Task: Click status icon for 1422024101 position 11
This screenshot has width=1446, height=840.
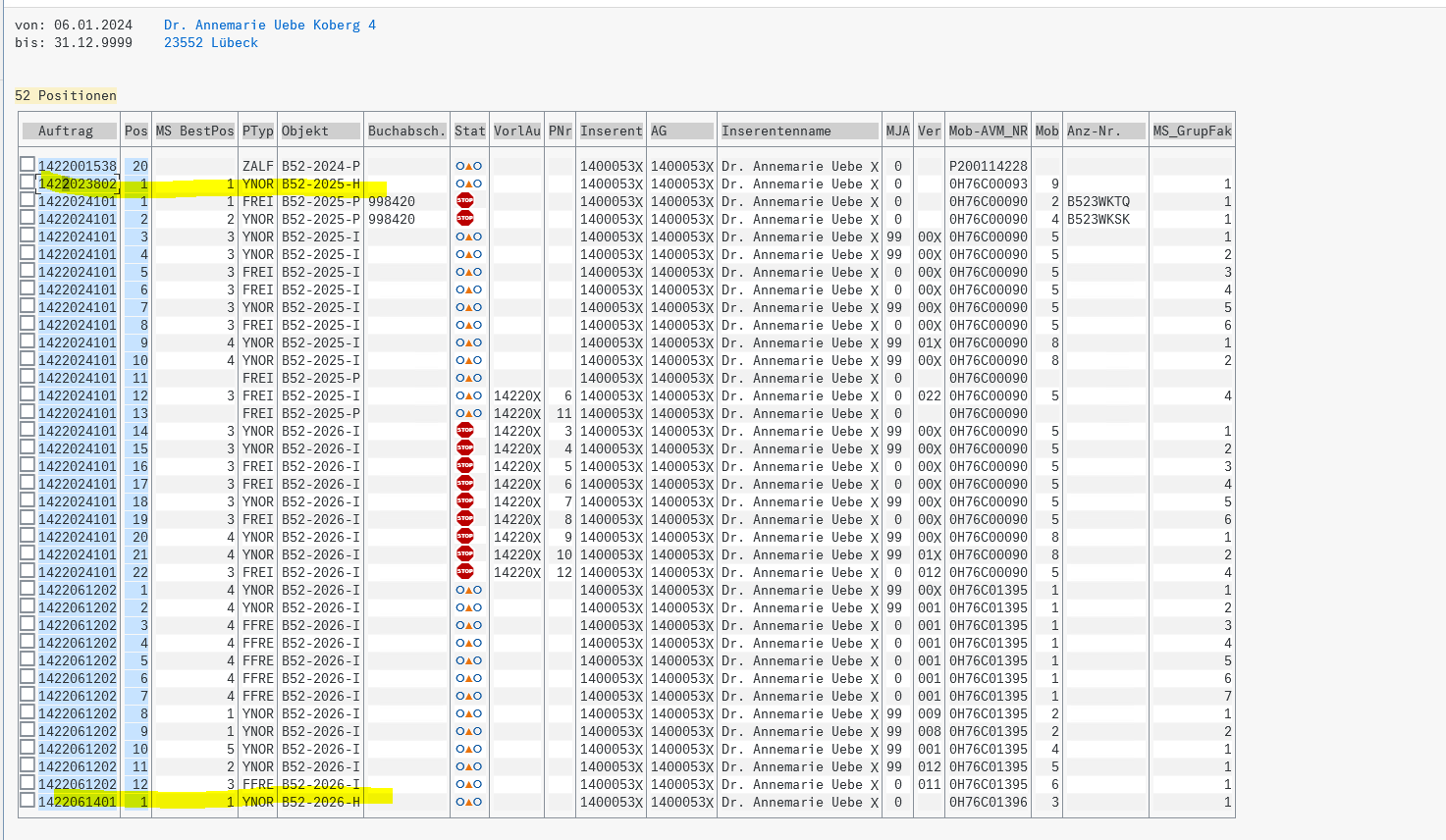Action: tap(469, 378)
